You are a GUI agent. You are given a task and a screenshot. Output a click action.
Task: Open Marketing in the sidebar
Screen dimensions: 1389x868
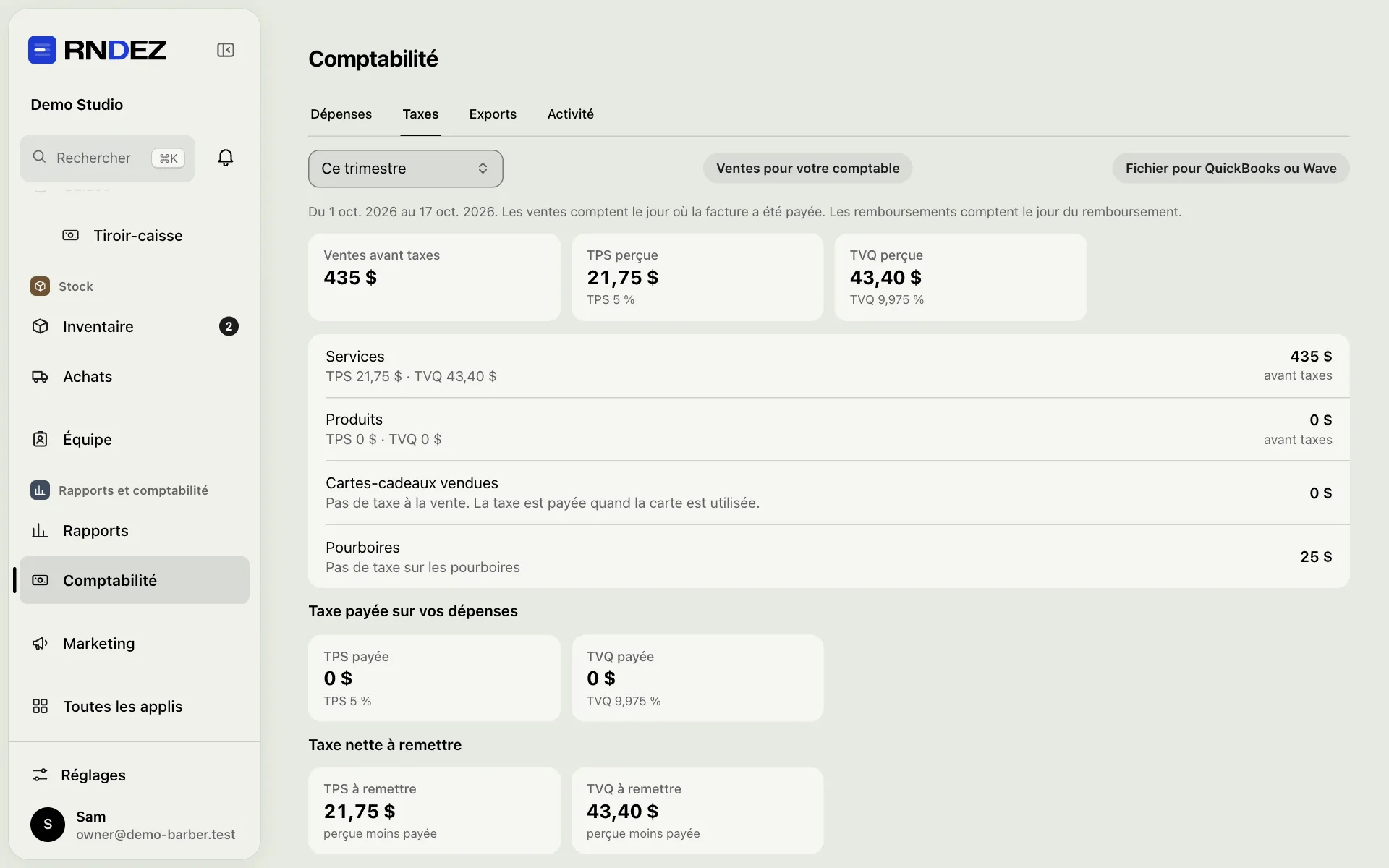tap(135, 643)
